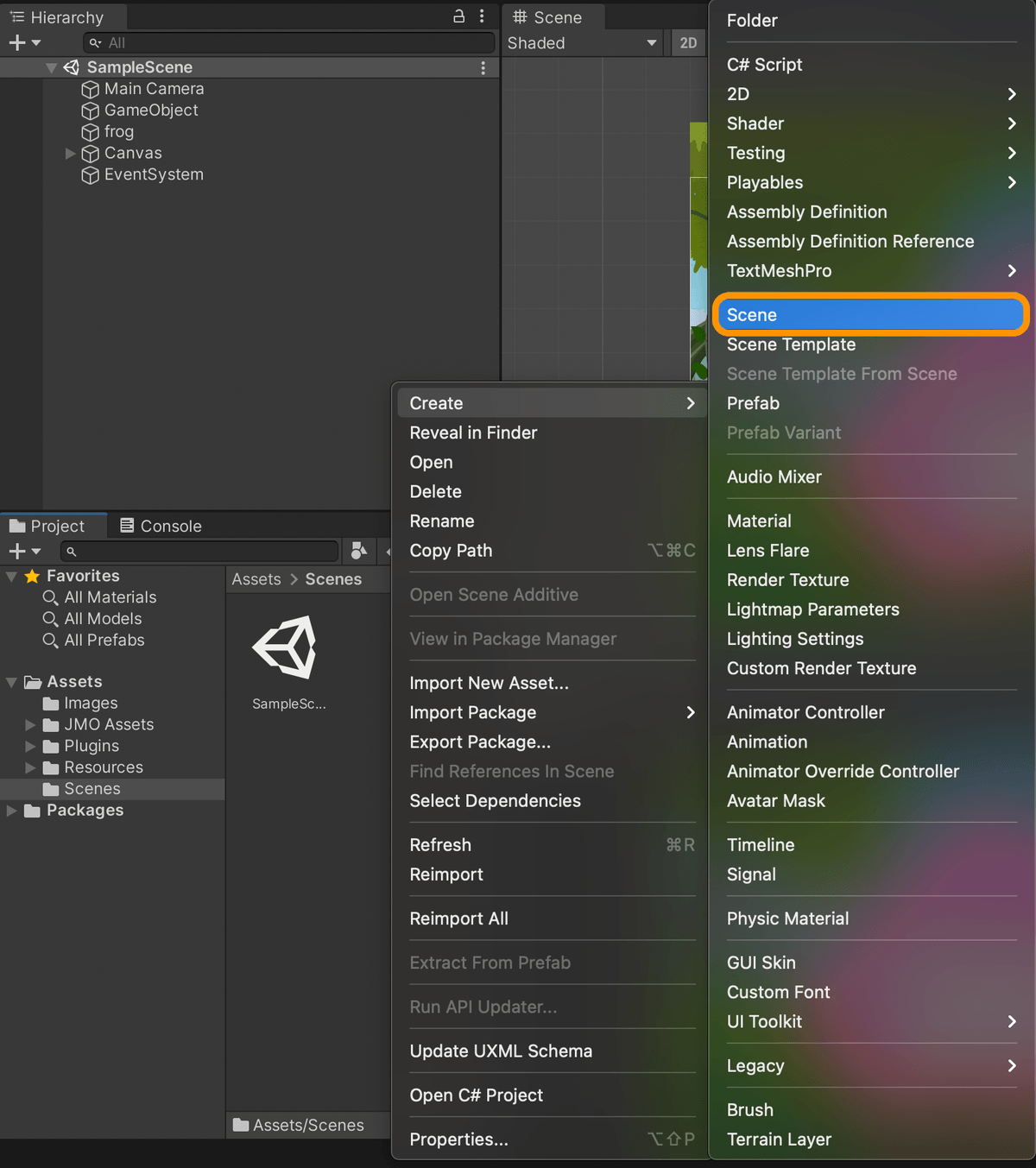Create a new Material asset
1036x1168 pixels.
(x=759, y=521)
